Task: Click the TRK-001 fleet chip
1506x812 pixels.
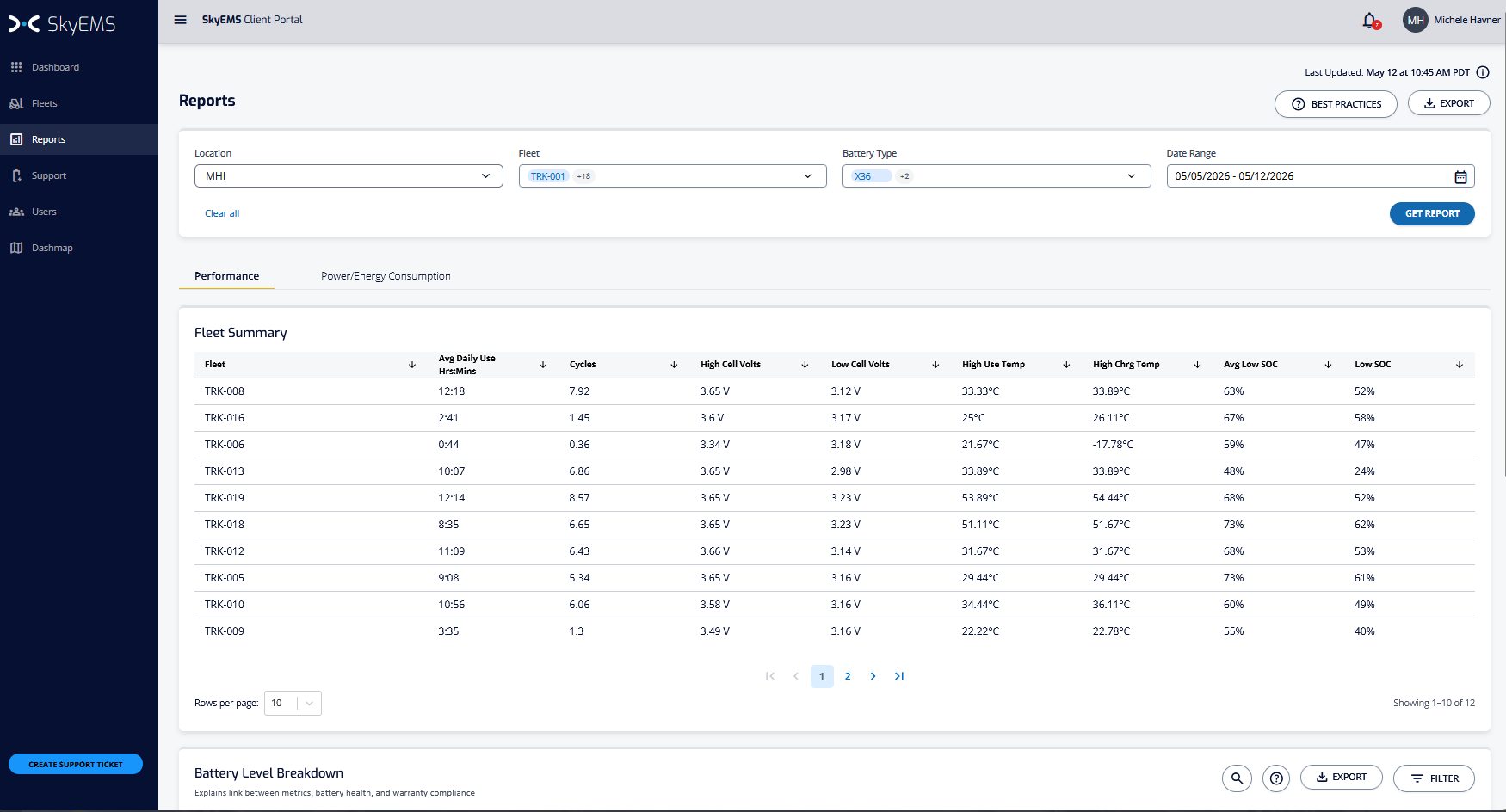Action: click(x=548, y=176)
